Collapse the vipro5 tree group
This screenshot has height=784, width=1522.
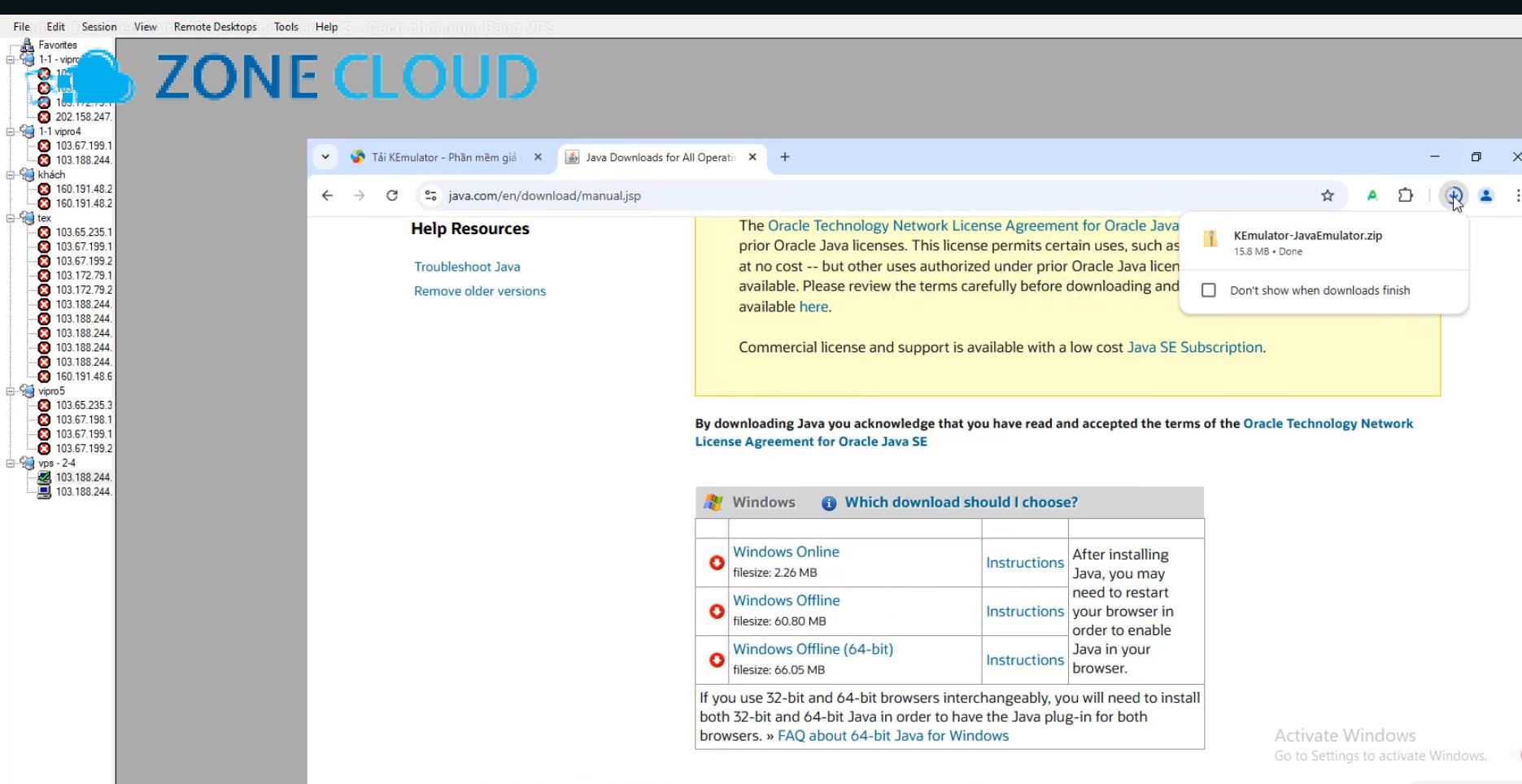tap(11, 391)
